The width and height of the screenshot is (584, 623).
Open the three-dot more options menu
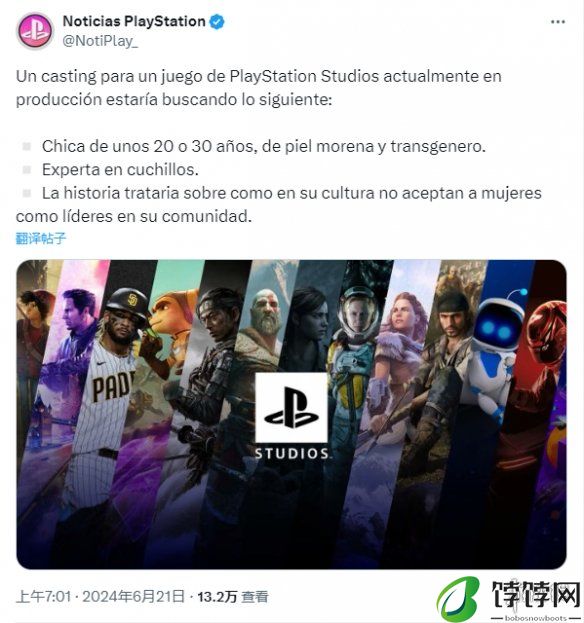[x=558, y=22]
